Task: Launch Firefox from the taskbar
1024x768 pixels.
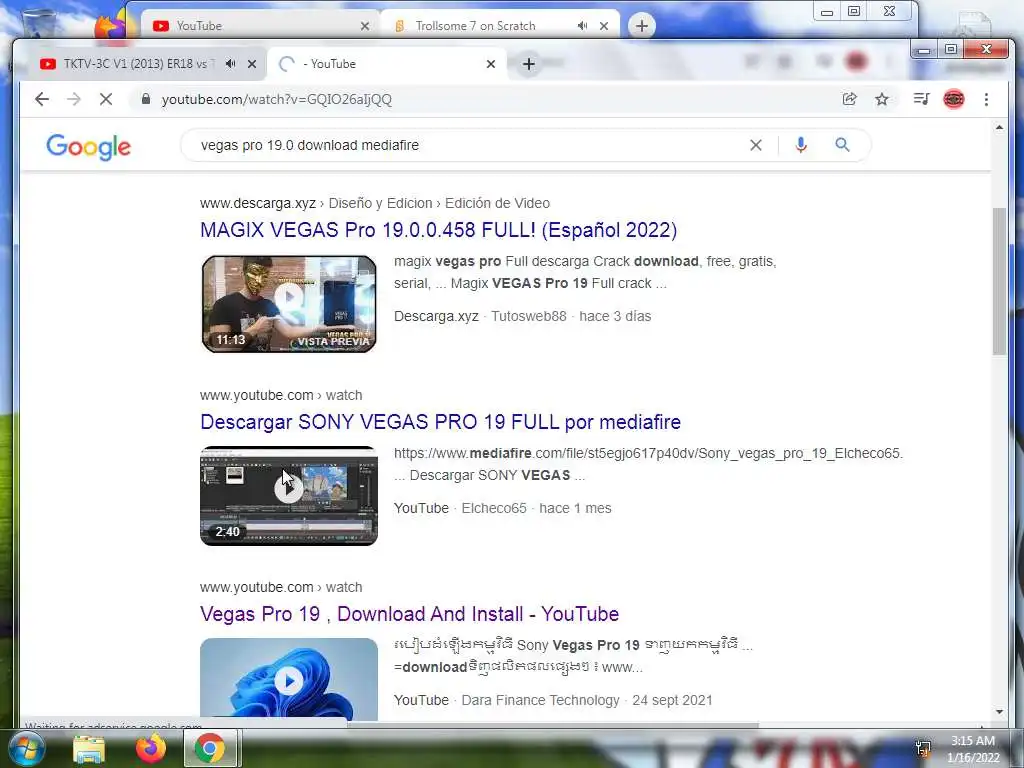Action: click(150, 748)
